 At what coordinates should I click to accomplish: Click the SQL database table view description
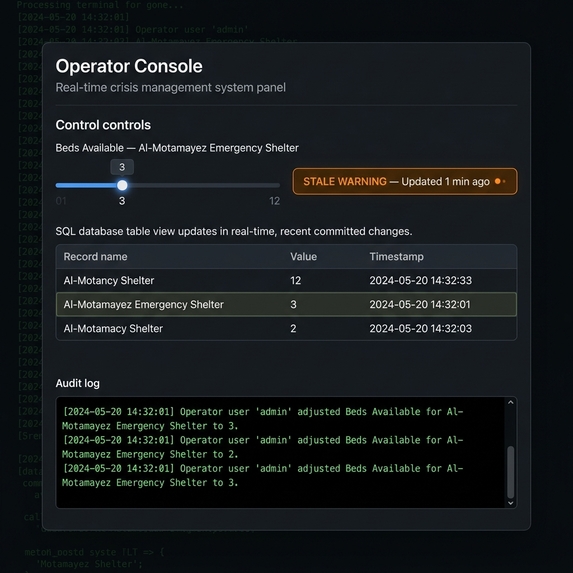(234, 231)
